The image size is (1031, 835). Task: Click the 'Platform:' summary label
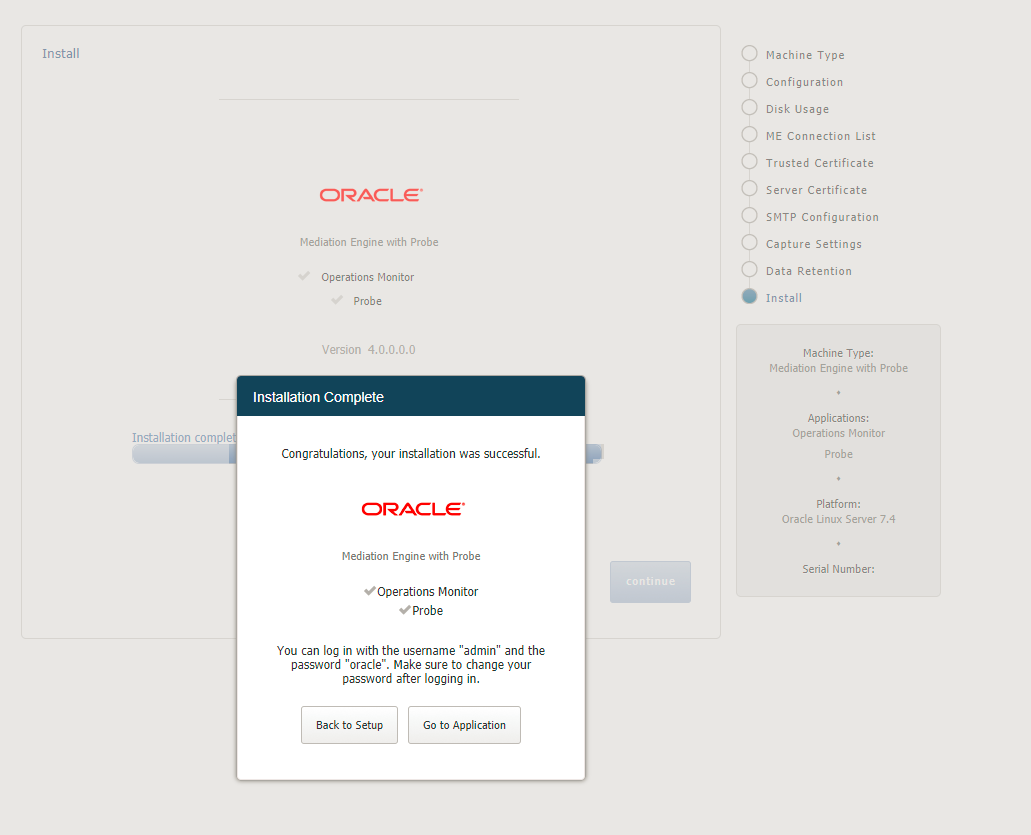838,504
